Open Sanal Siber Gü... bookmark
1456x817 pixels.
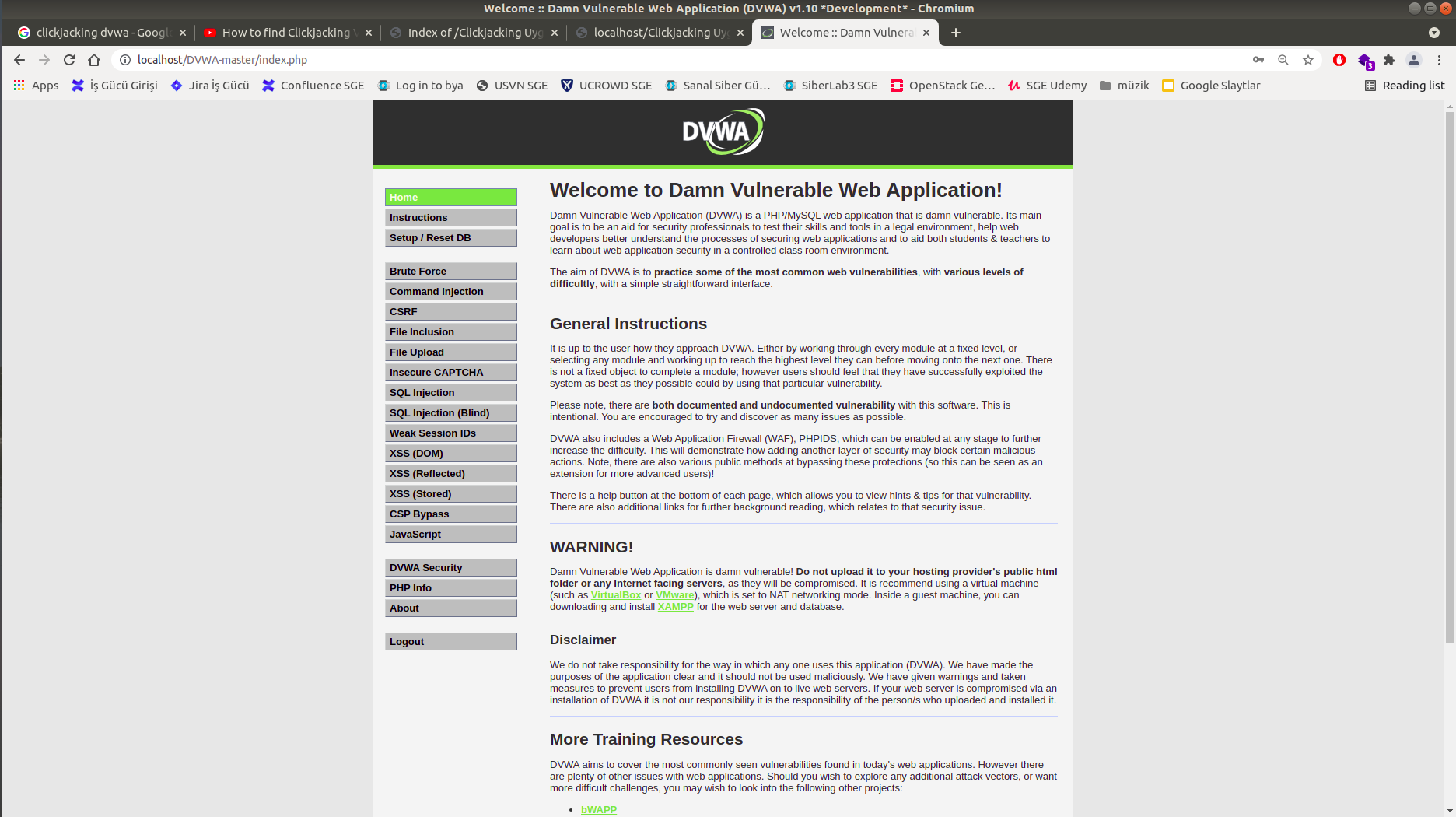click(718, 86)
